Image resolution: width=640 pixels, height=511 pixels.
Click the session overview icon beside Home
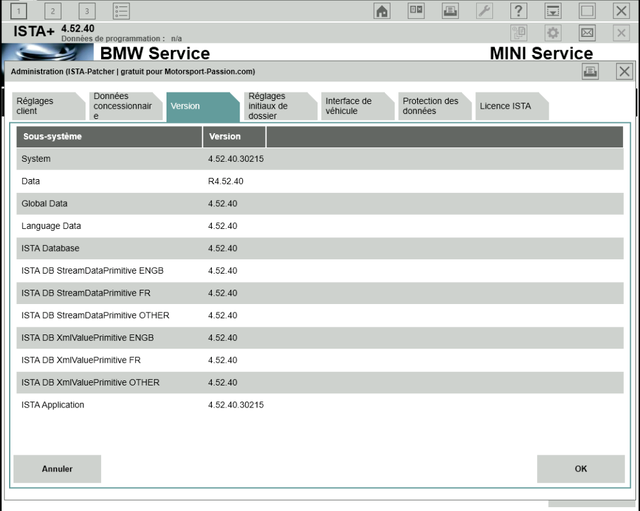(x=416, y=11)
